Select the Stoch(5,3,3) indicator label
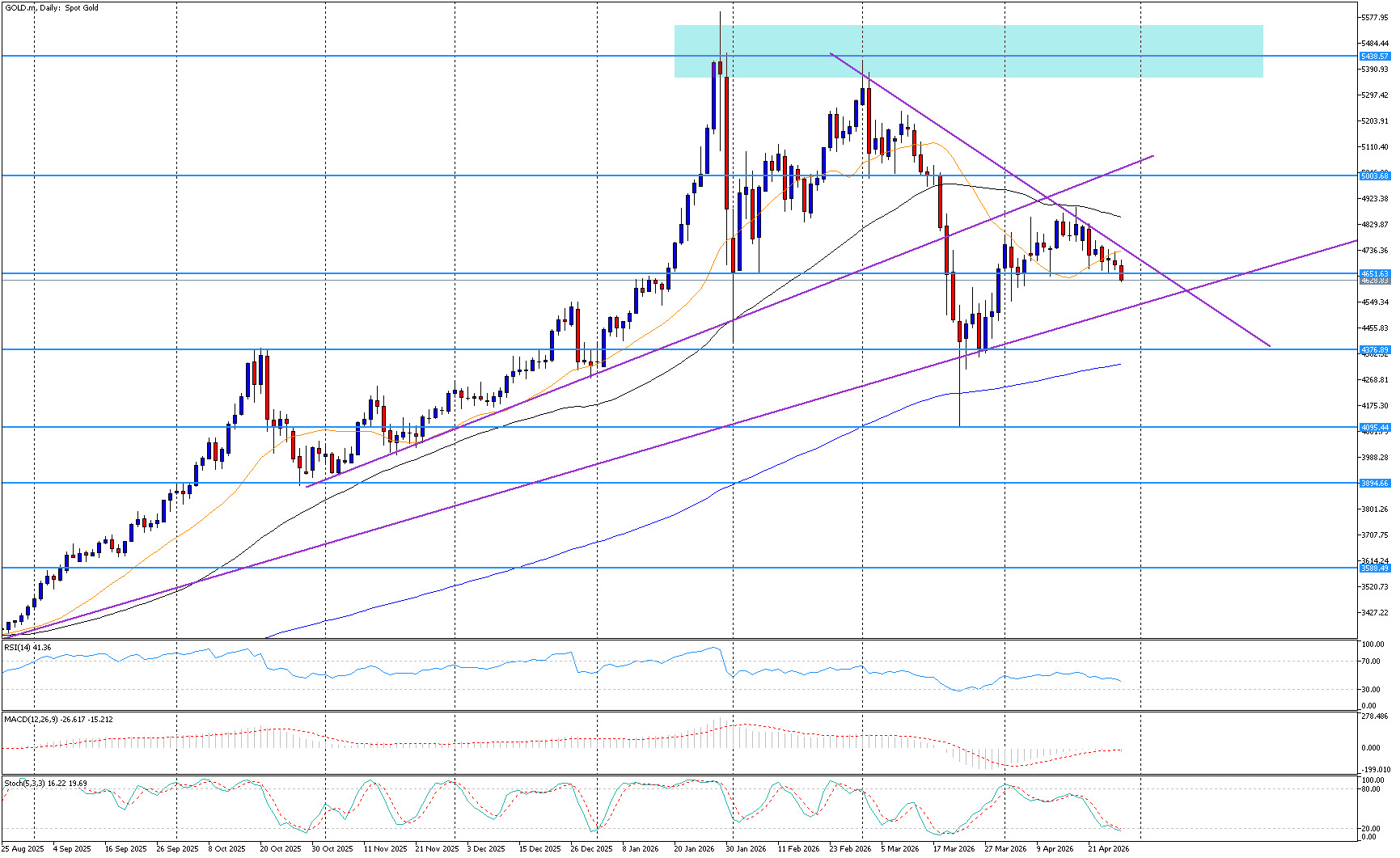This screenshot has width=1400, height=858. pos(45,783)
